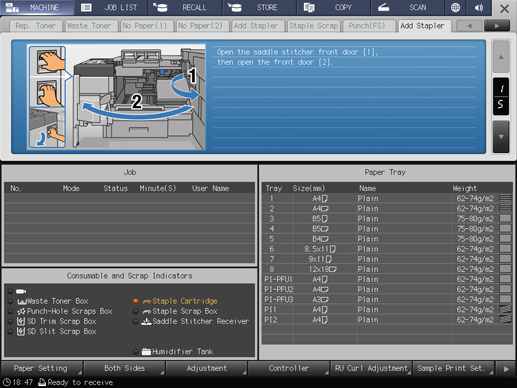Select the Punch(FS) tab
This screenshot has width=517, height=388.
[369, 26]
